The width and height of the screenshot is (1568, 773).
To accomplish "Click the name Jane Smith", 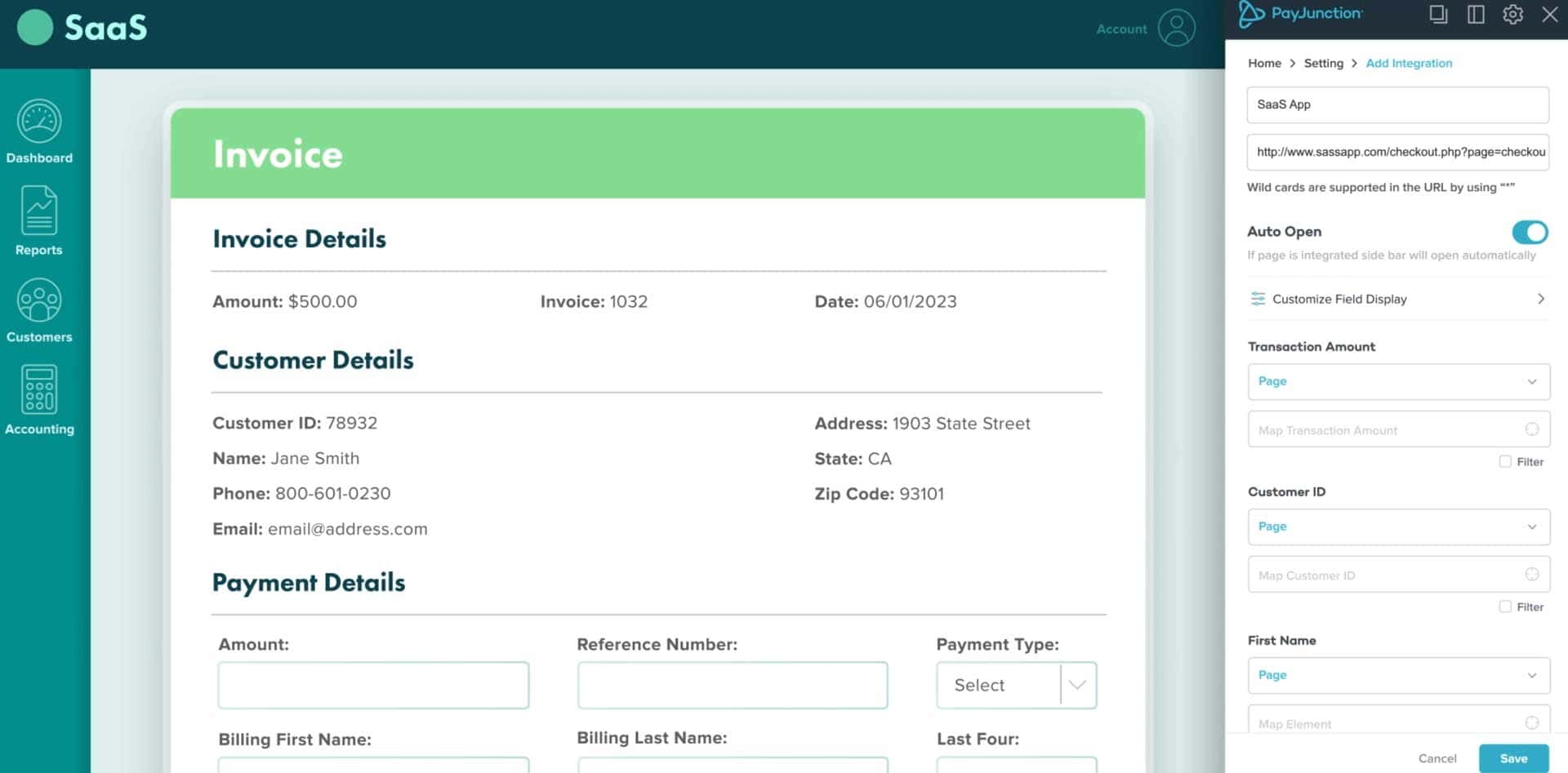I will (x=315, y=458).
